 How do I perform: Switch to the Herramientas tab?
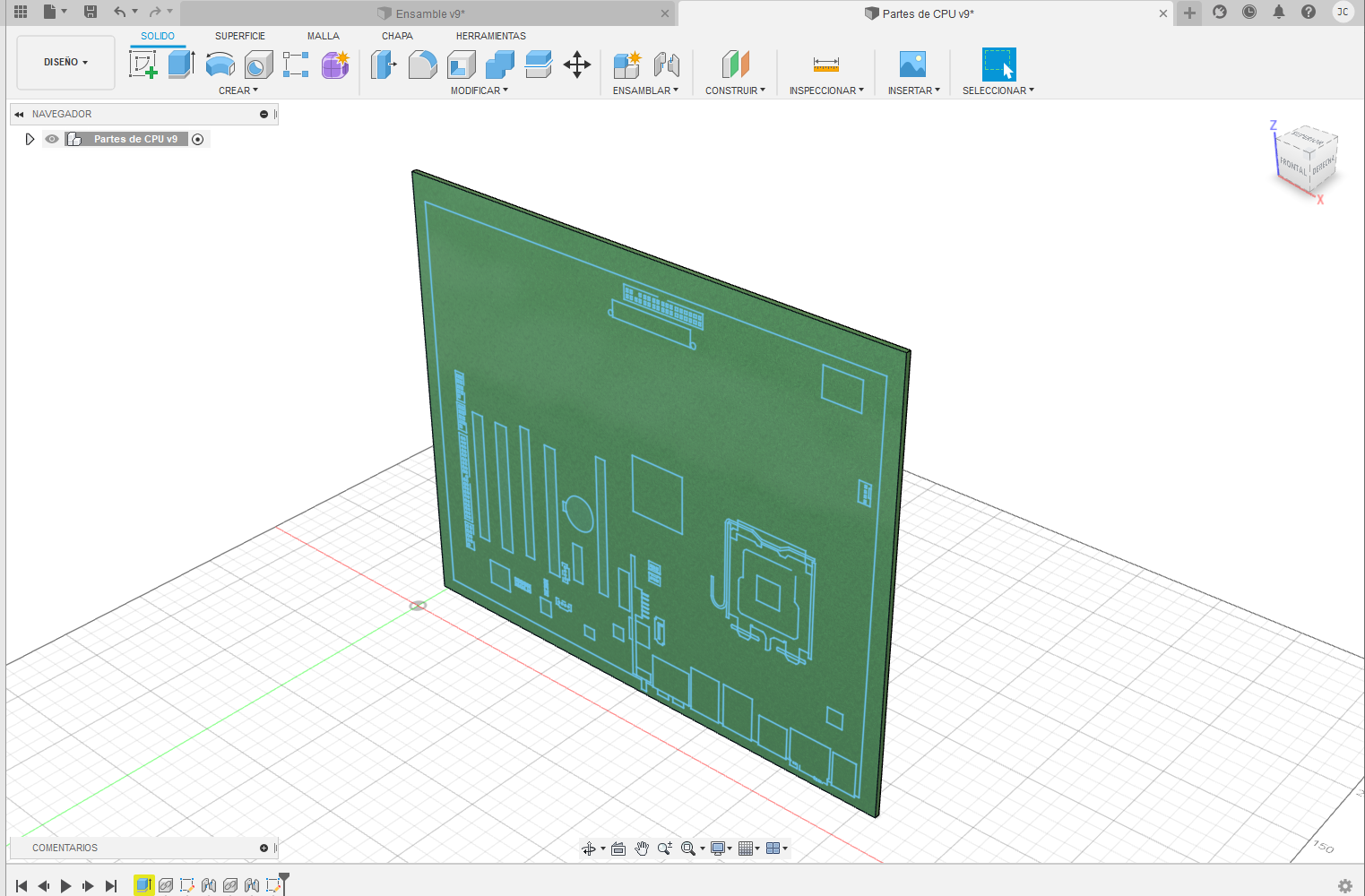click(491, 36)
